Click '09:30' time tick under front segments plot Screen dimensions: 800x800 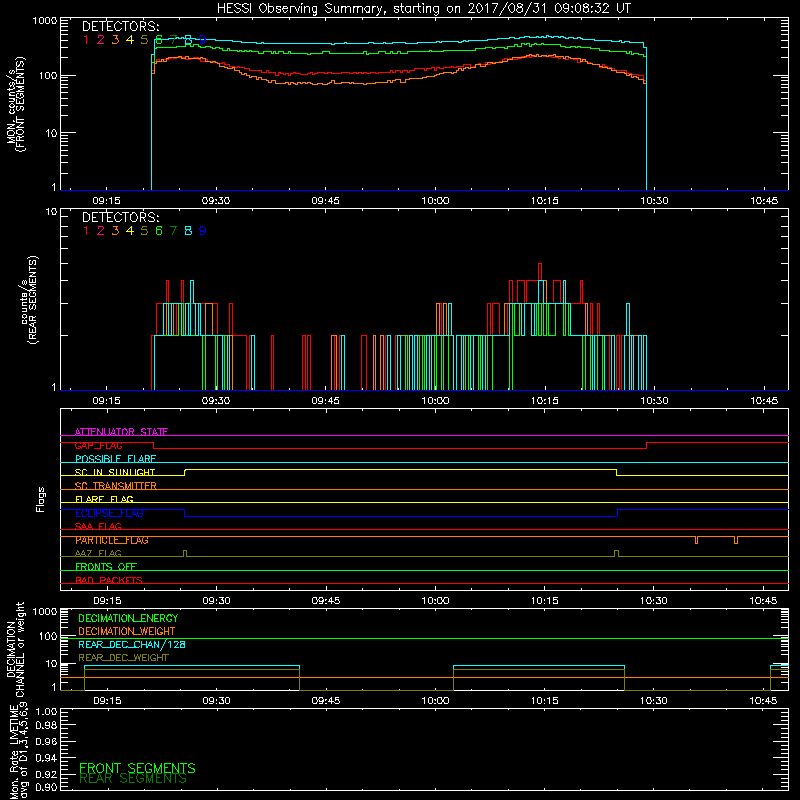coord(216,201)
